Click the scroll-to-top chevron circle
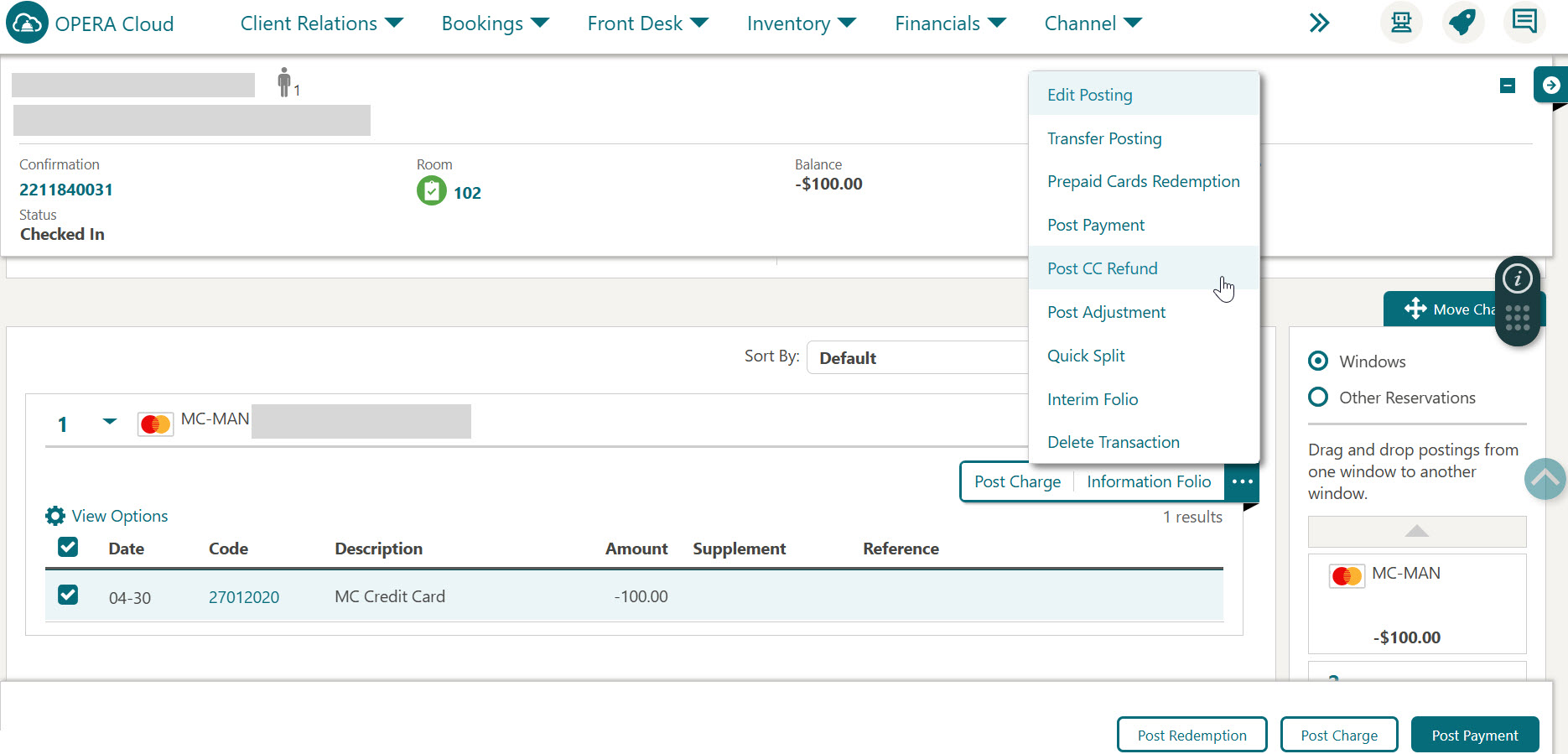 click(1545, 479)
